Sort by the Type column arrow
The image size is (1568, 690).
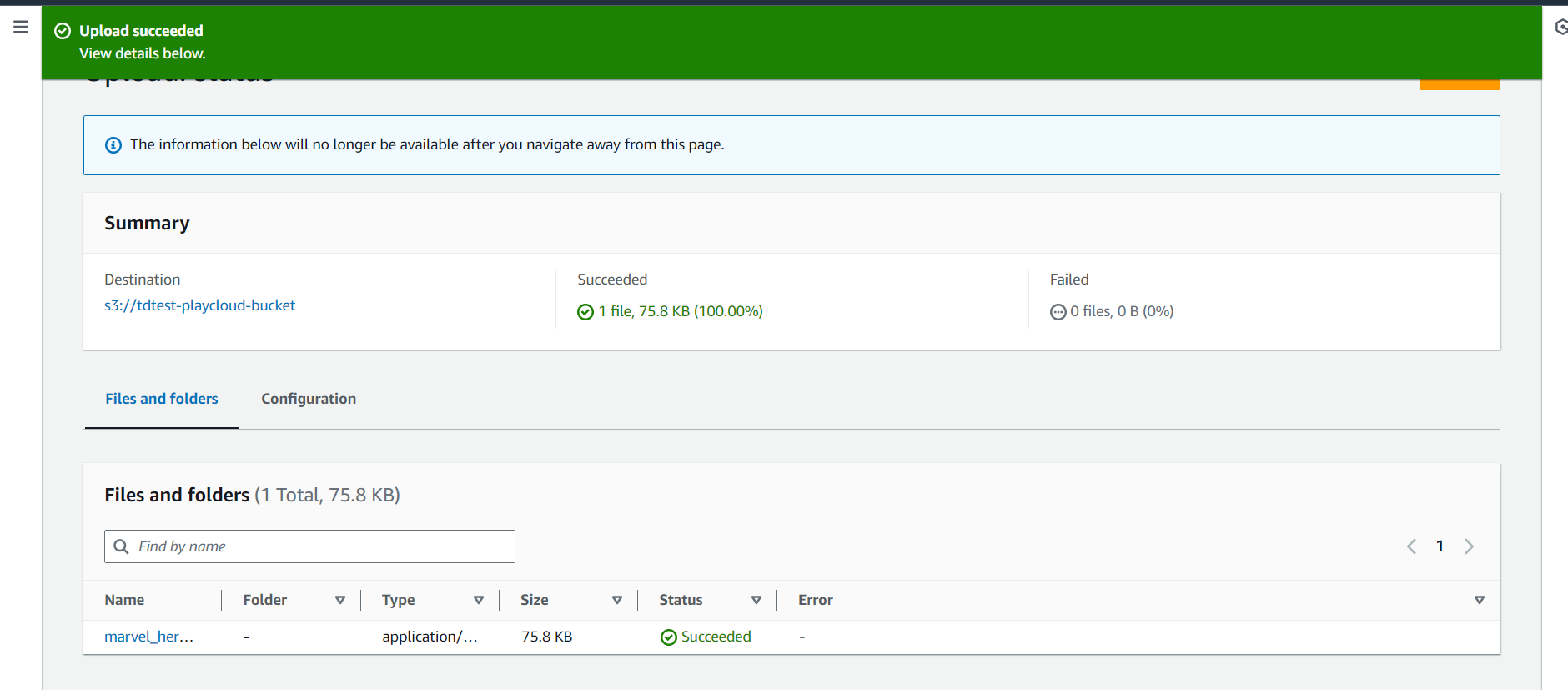click(x=479, y=600)
